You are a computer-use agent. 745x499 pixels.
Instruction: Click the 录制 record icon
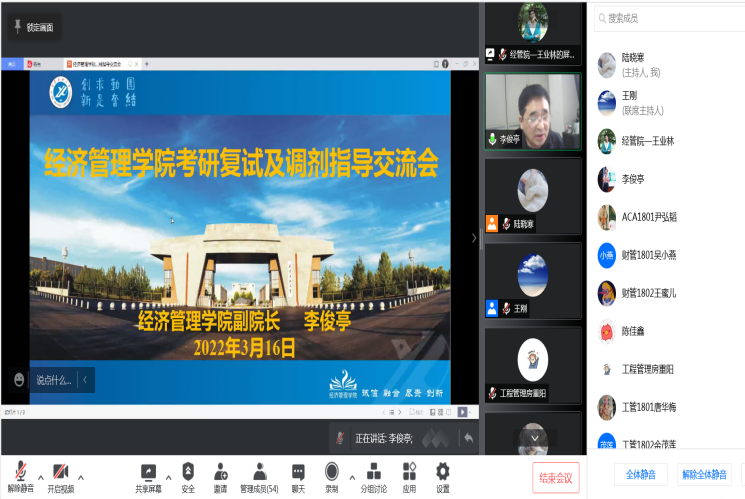click(x=331, y=472)
